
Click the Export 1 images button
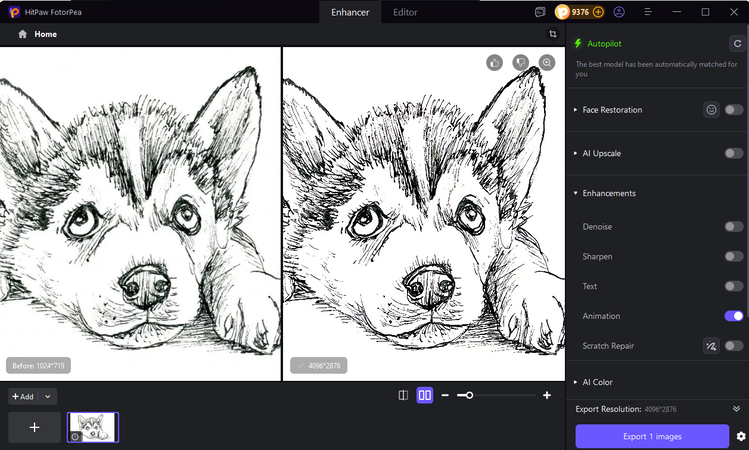[652, 436]
